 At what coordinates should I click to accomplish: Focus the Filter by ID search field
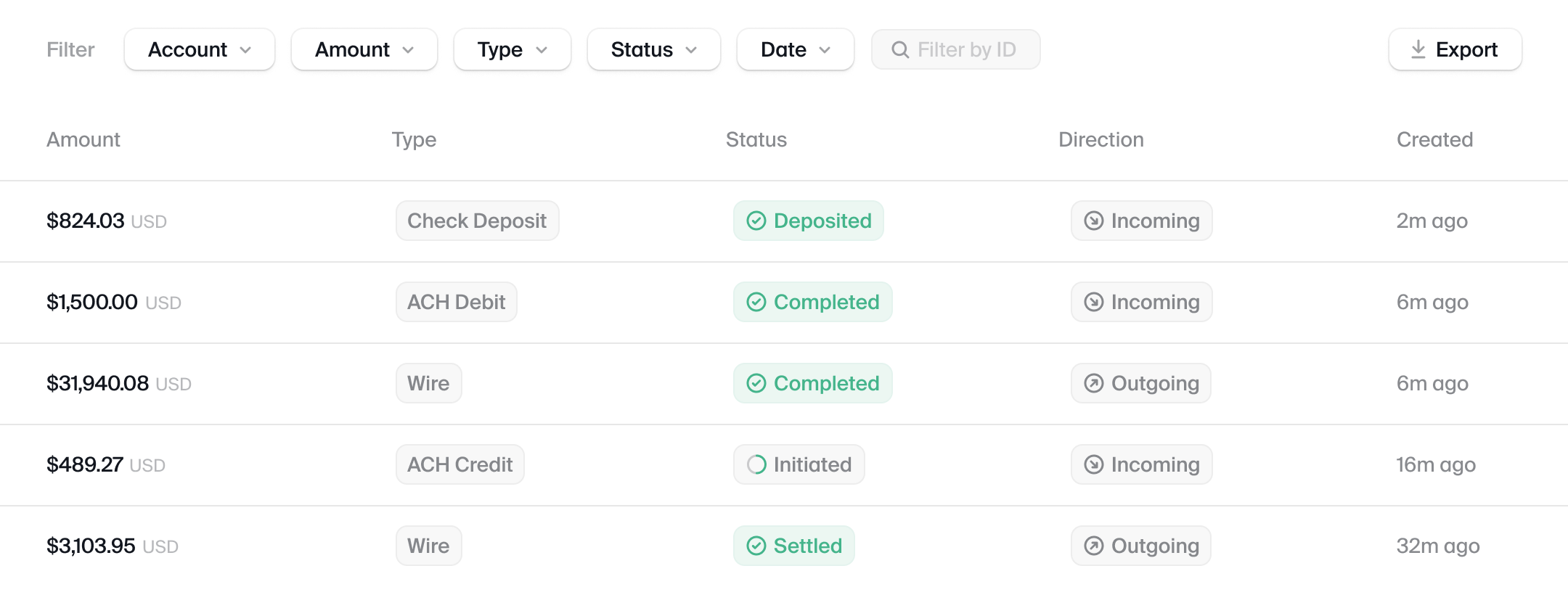(x=956, y=49)
